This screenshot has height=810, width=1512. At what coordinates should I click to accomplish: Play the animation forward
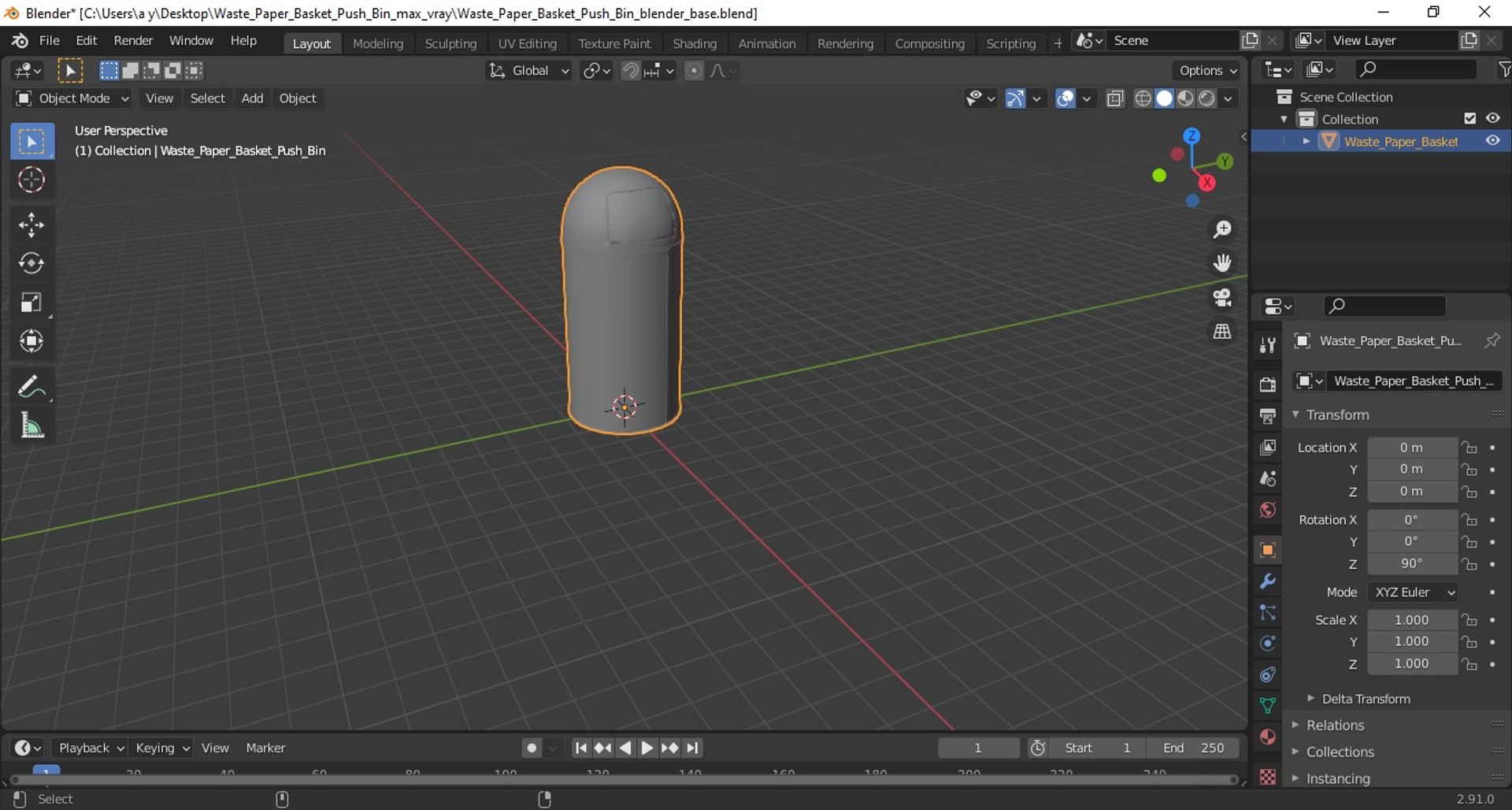click(647, 748)
